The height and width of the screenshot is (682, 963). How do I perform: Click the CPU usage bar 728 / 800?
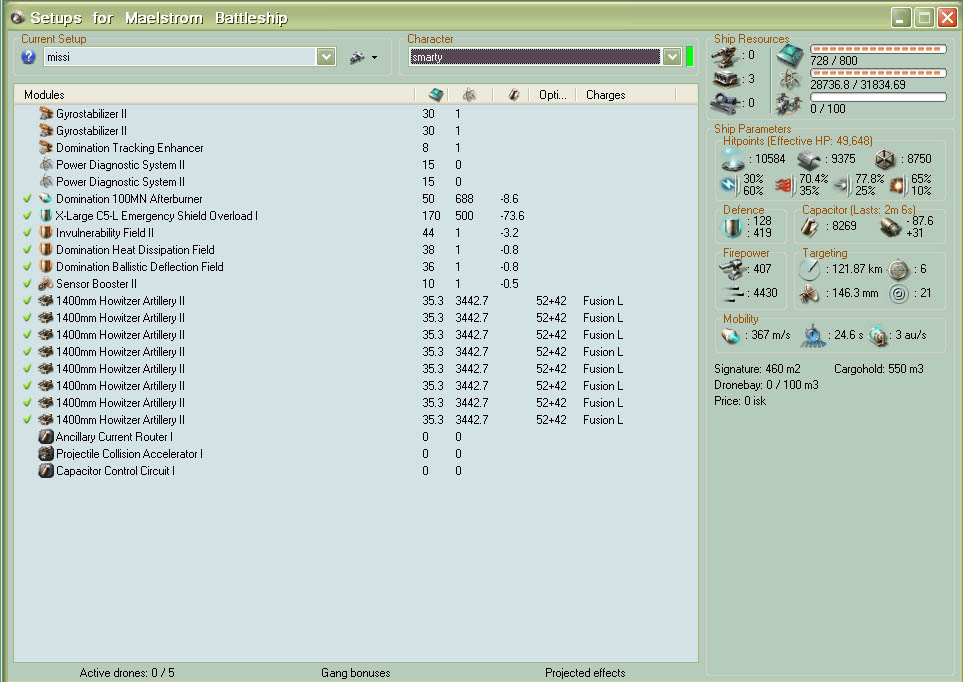point(878,49)
